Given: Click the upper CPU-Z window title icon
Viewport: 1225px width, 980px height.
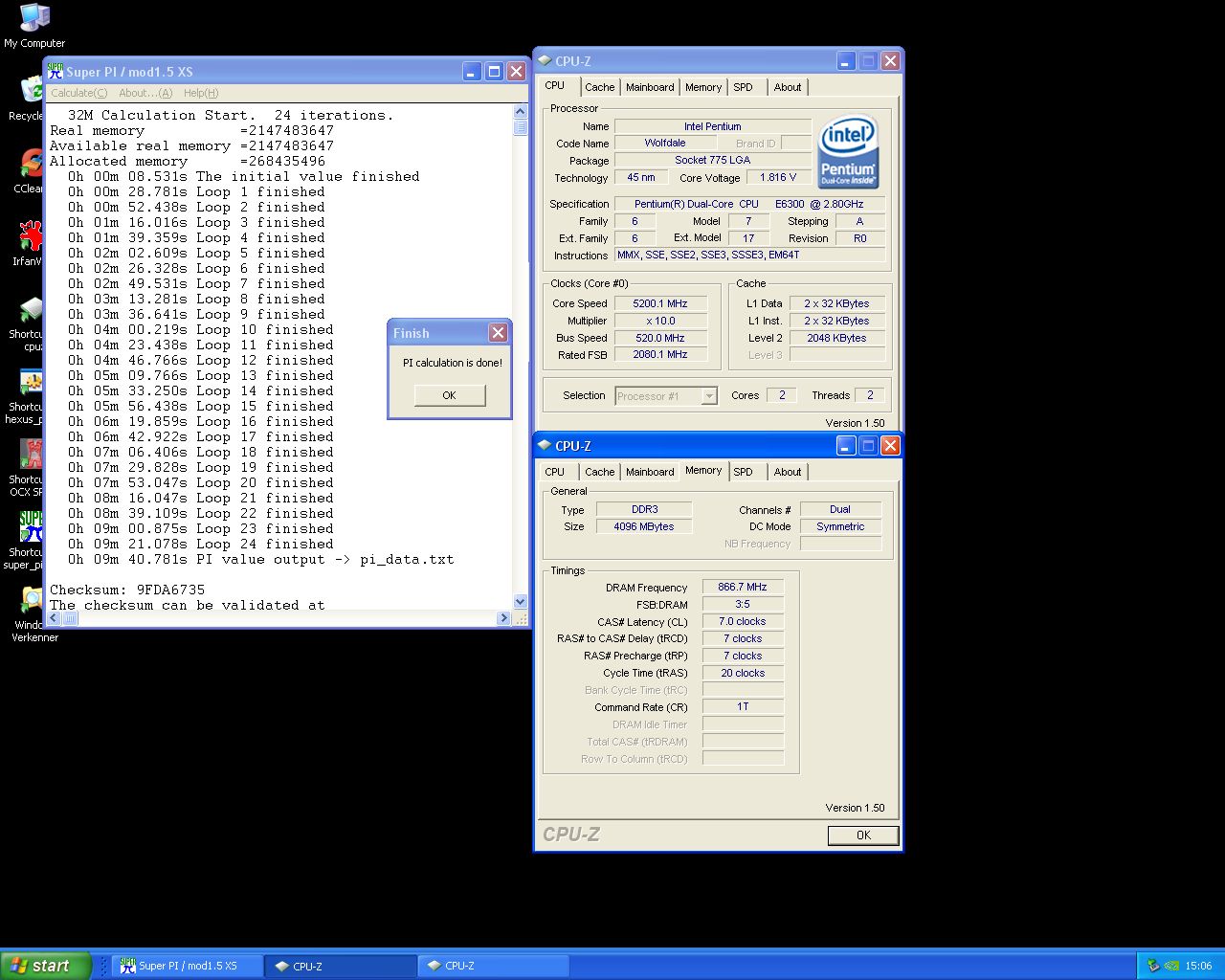Looking at the screenshot, I should (x=545, y=61).
